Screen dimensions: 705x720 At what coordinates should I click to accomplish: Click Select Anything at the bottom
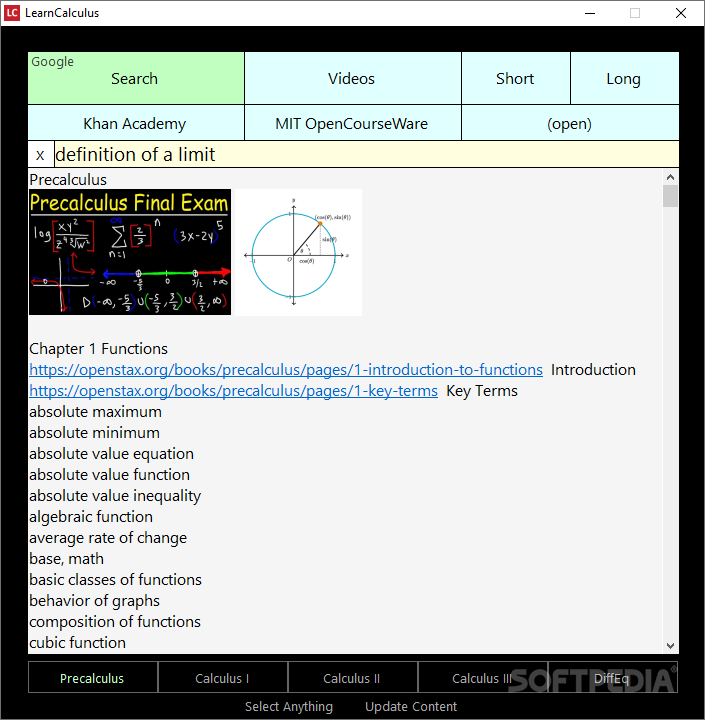pyautogui.click(x=289, y=706)
